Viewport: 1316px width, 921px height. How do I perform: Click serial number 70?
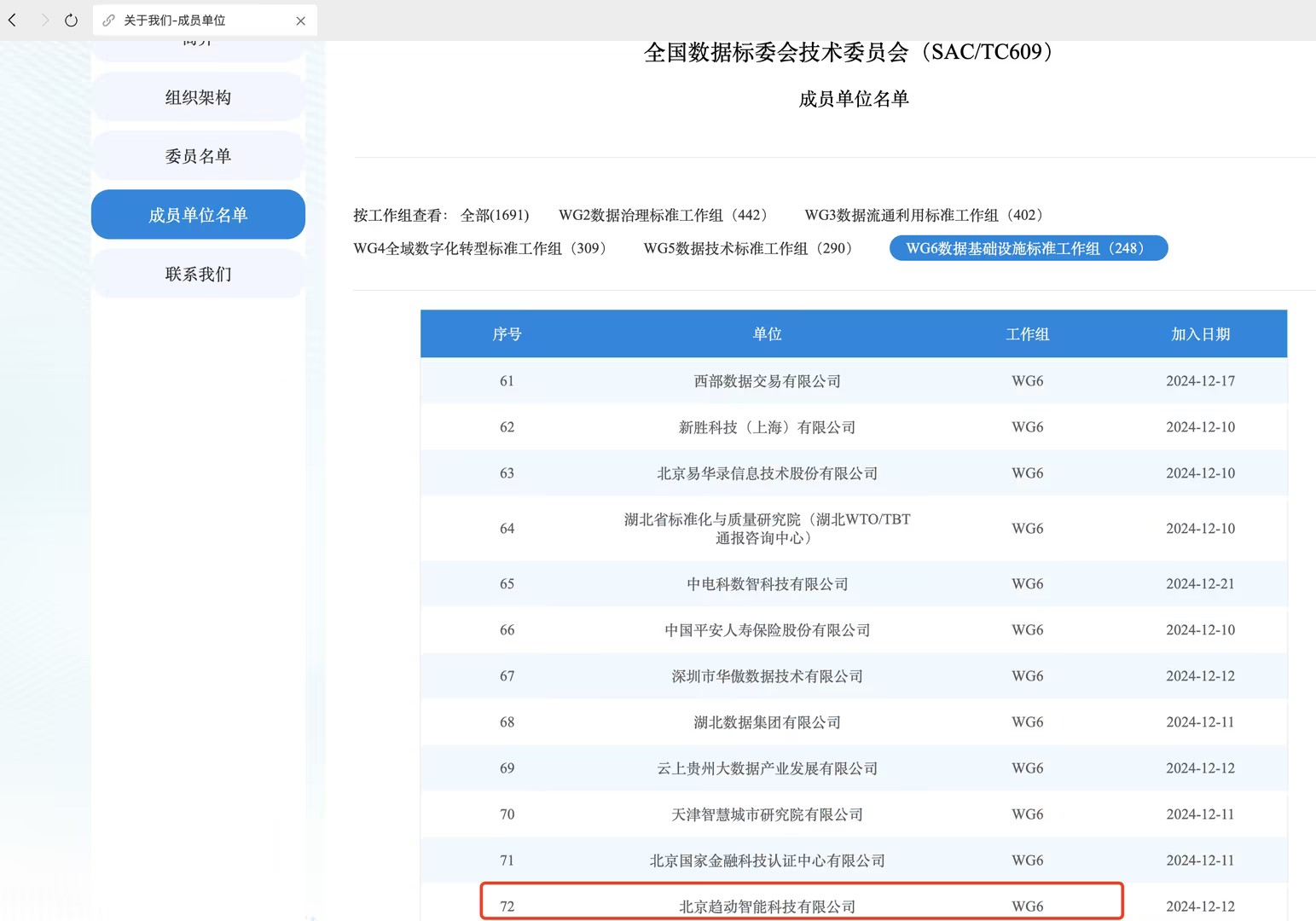tap(507, 814)
